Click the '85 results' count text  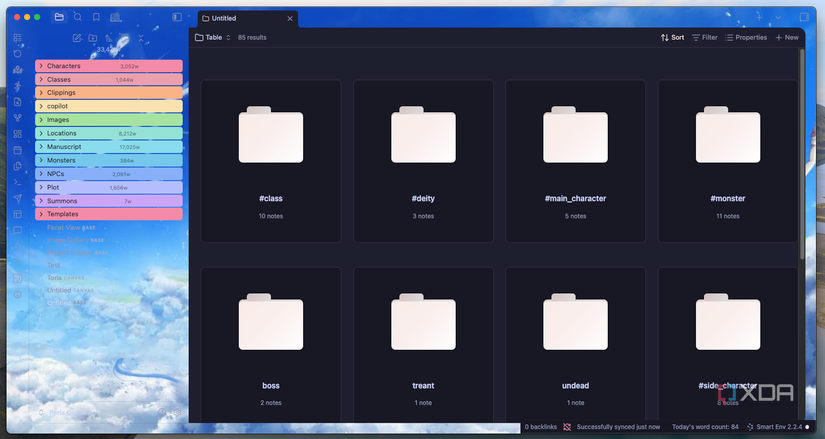coord(252,37)
